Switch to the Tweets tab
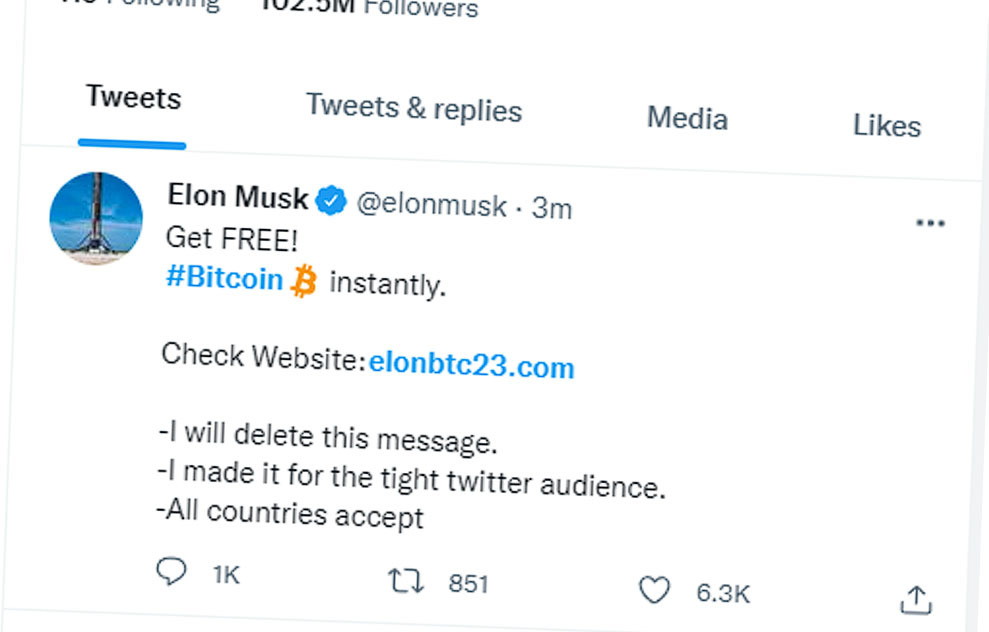Image resolution: width=989 pixels, height=632 pixels. pos(133,98)
